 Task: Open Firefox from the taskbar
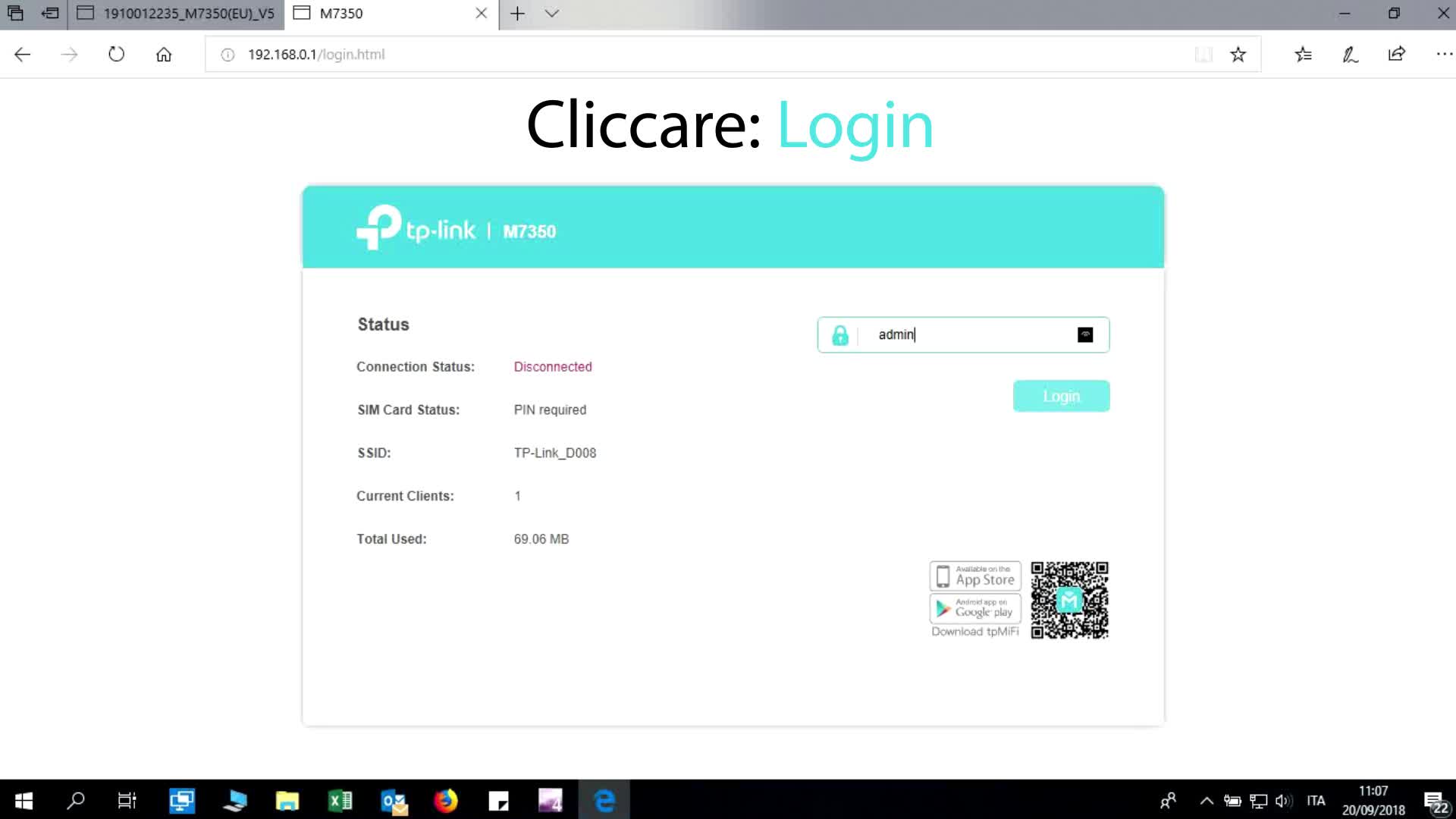click(x=446, y=801)
